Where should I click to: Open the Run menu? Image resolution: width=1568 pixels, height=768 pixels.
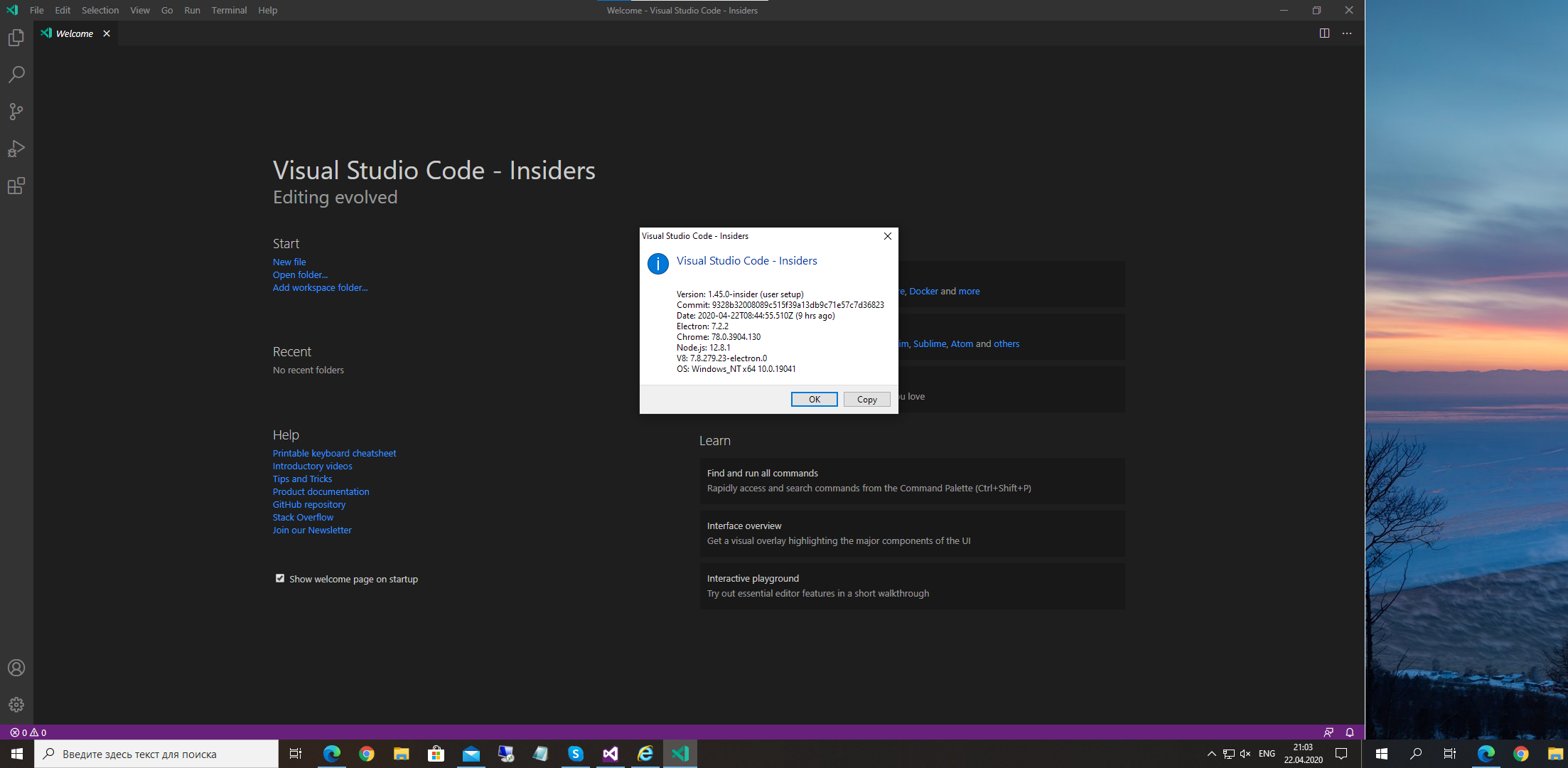[x=192, y=10]
